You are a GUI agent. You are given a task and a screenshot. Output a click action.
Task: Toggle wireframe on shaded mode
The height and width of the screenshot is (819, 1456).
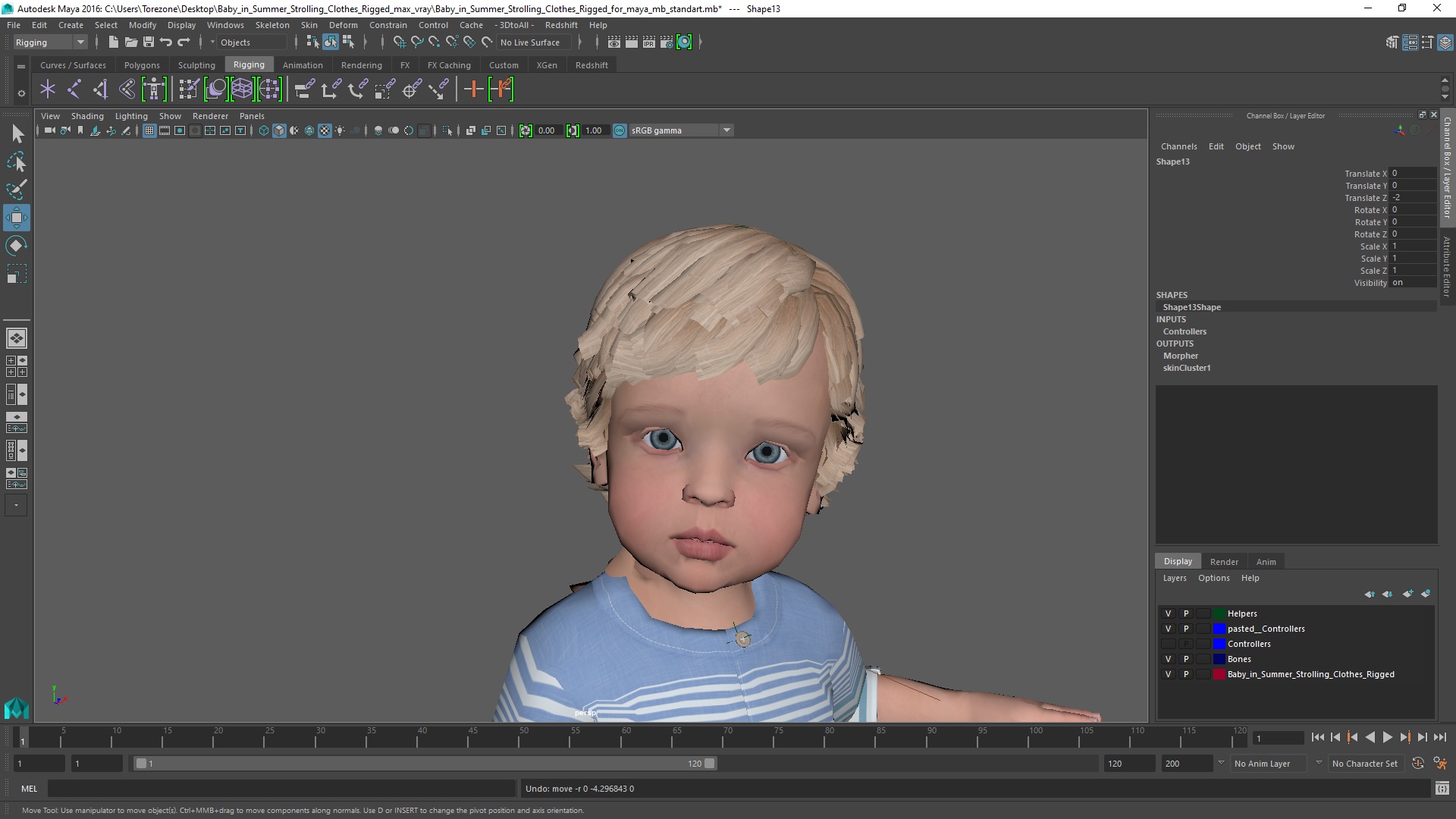(309, 130)
